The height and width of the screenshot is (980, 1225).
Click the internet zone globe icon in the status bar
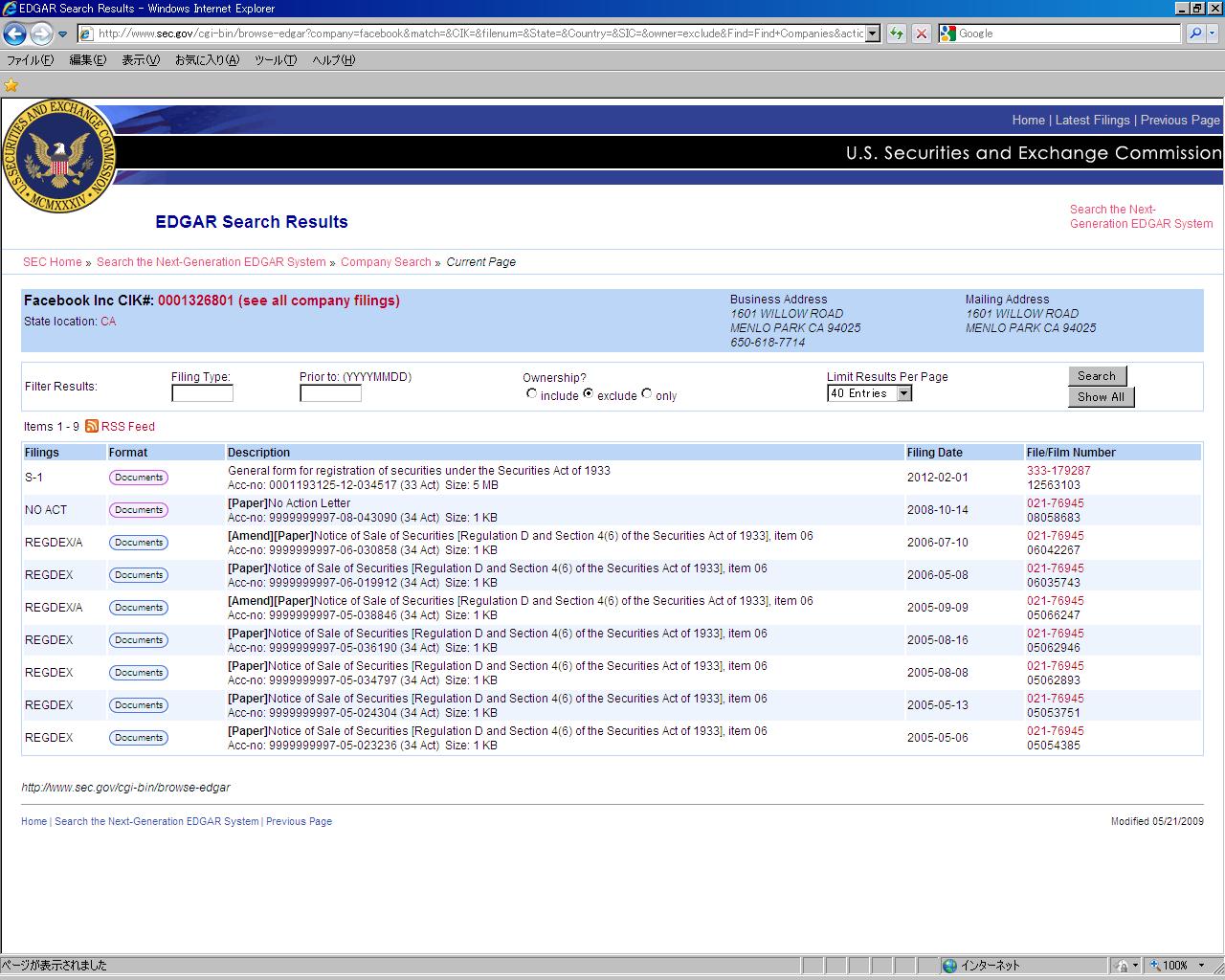(x=949, y=966)
